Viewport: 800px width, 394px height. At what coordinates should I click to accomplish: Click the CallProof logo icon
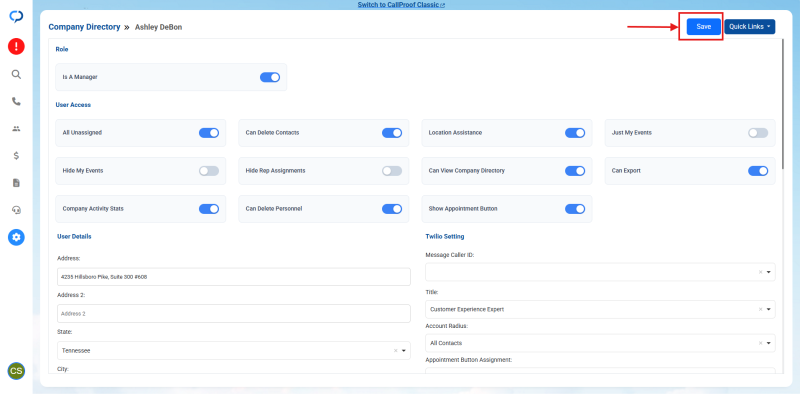point(16,17)
